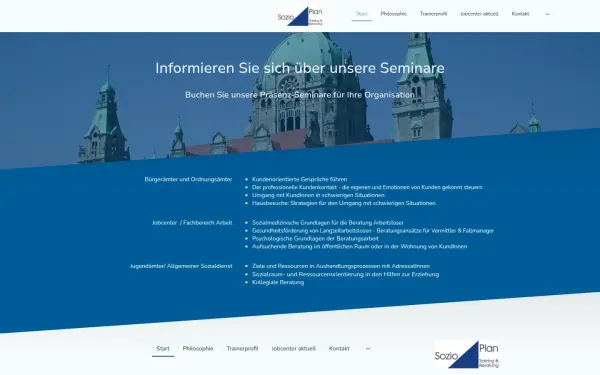Screen dimensions: 600x375
Task: Select Kontakt in the footer navigation
Action: (x=339, y=349)
